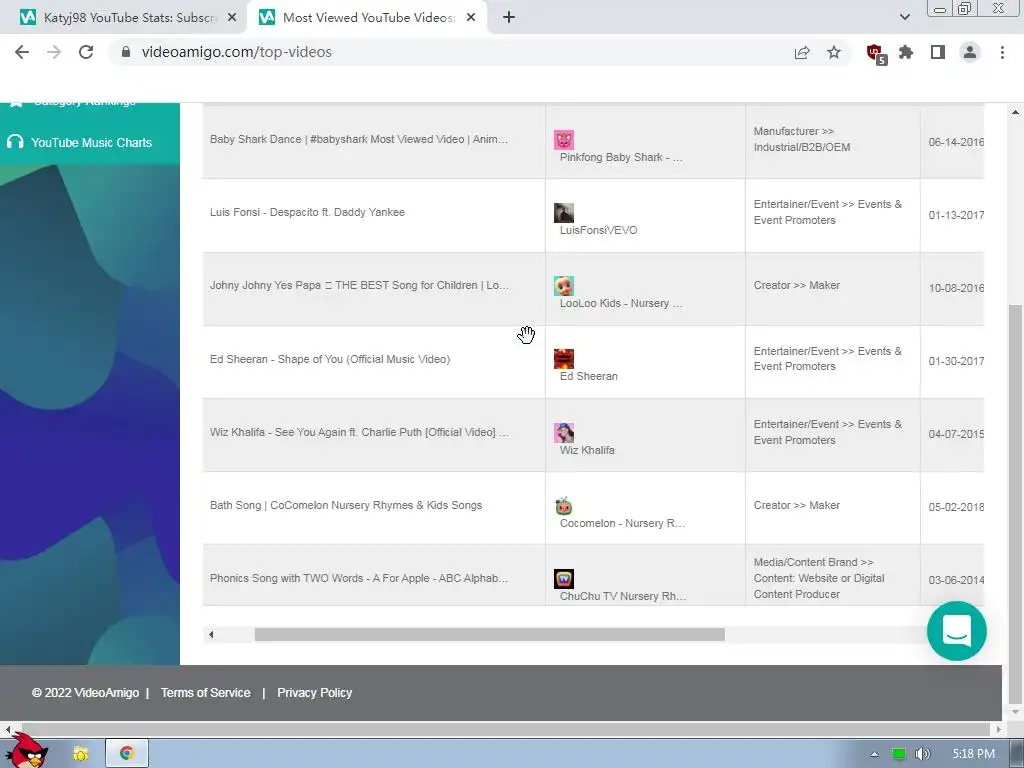Open the Wiz Khalifa - See You Again title

[359, 432]
